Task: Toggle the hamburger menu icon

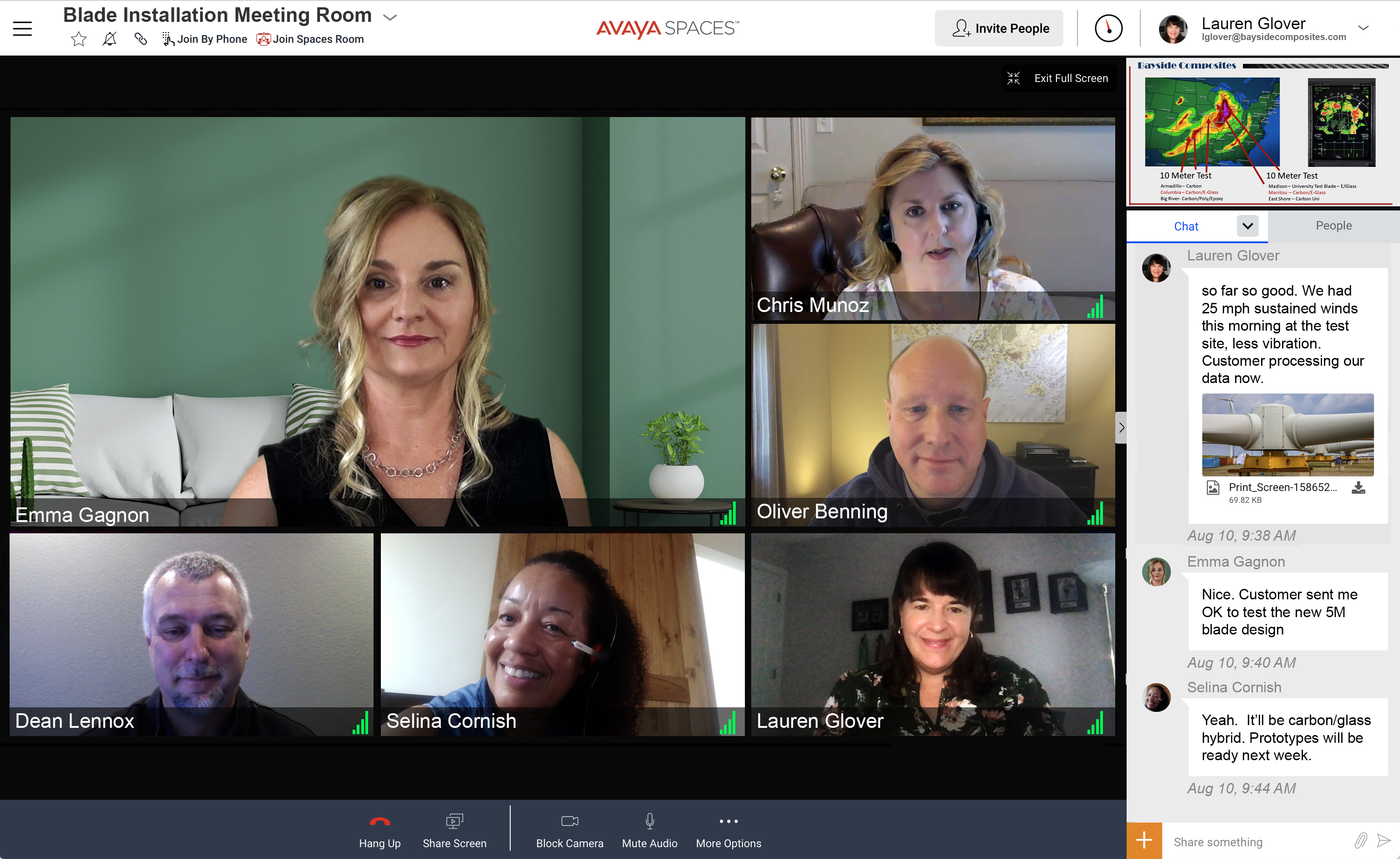Action: click(22, 28)
